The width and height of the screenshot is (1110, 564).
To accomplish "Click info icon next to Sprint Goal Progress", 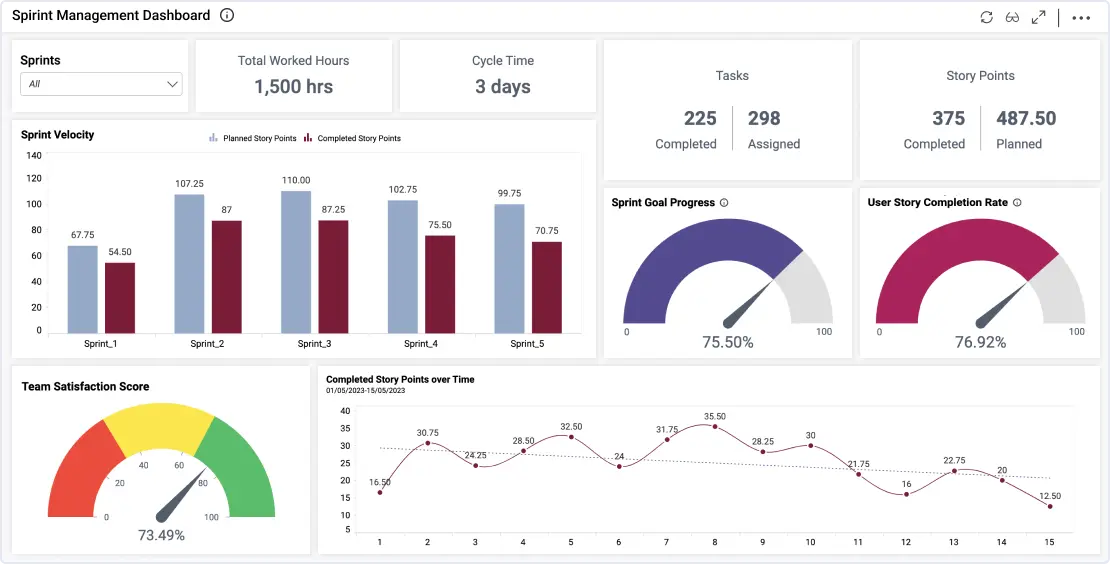I will [723, 202].
